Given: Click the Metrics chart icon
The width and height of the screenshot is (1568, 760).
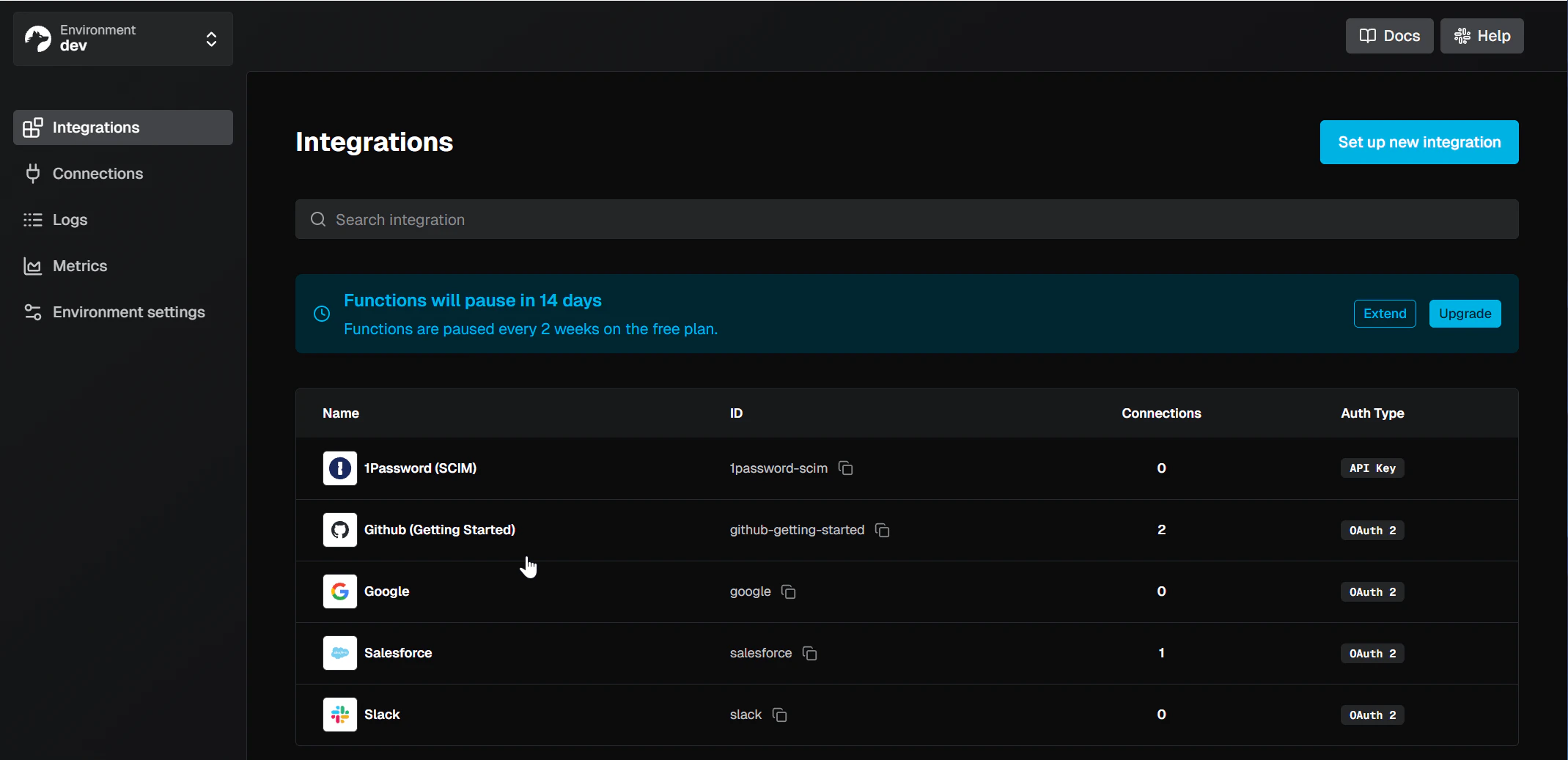Looking at the screenshot, I should pos(33,266).
